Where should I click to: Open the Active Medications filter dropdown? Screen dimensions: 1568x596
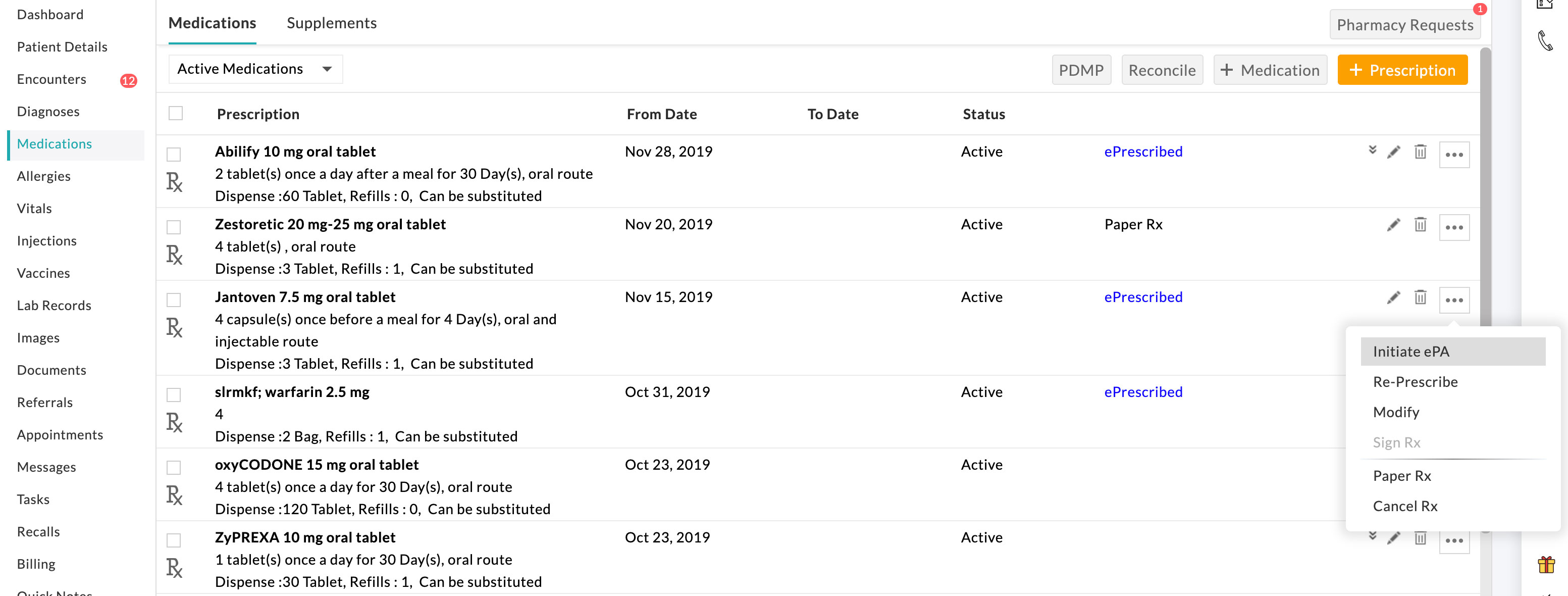[x=255, y=69]
